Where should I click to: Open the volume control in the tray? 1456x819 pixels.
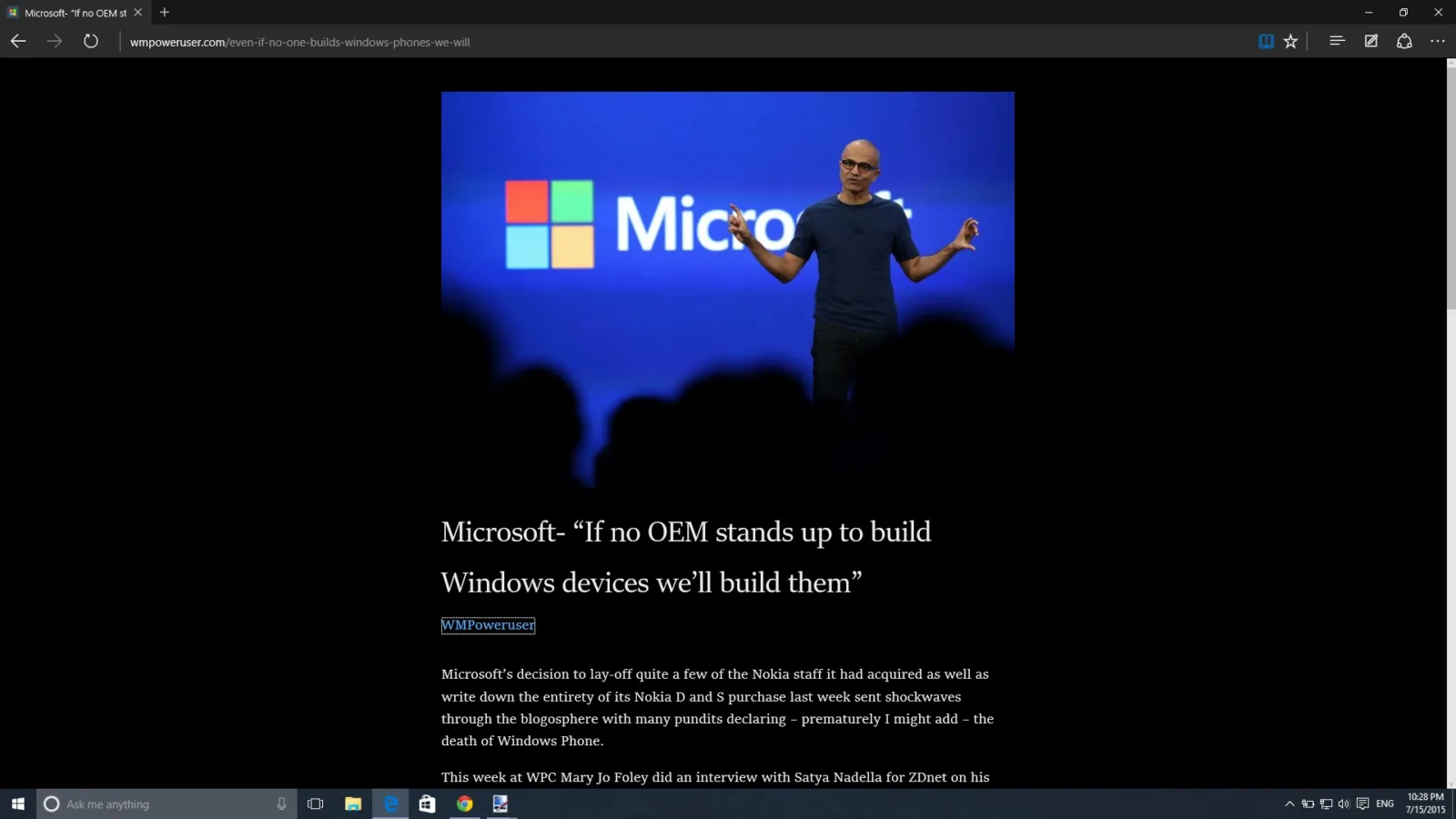1344,804
